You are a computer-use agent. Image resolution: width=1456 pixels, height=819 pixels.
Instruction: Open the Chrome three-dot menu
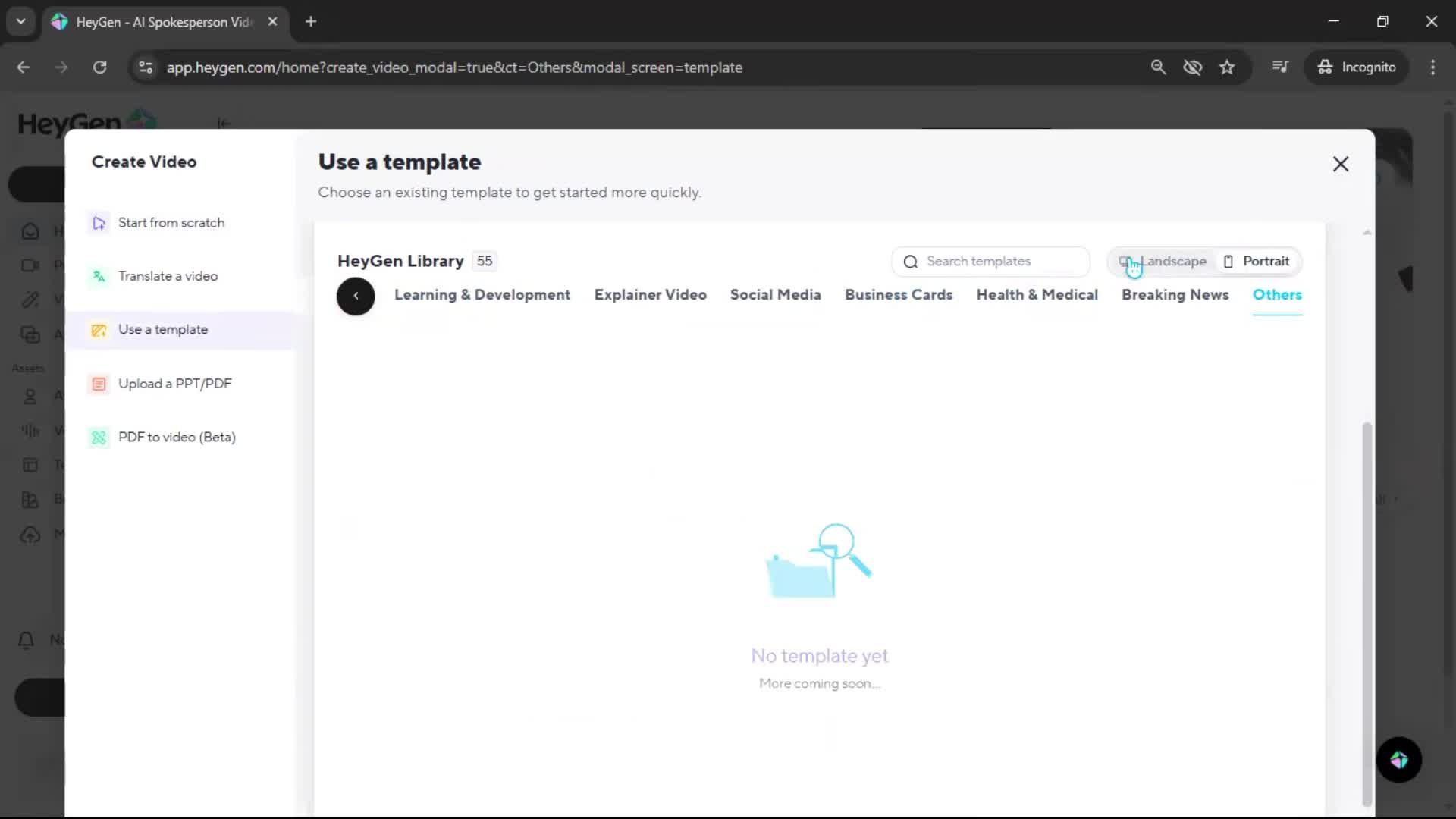click(1432, 67)
